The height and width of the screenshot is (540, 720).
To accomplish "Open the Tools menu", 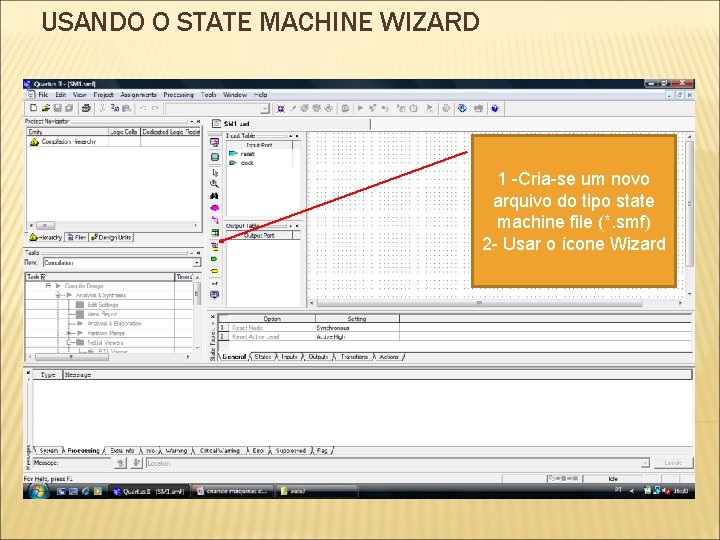I will [x=208, y=95].
